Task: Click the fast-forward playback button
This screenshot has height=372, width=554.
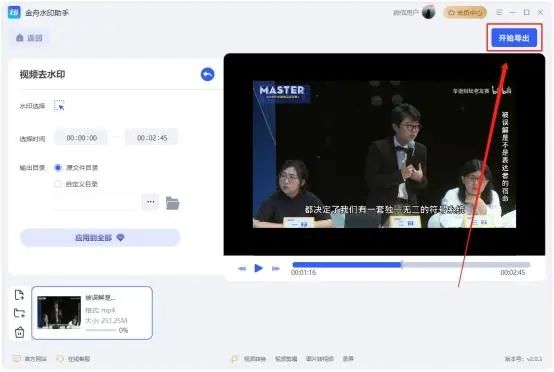Action: pos(276,269)
